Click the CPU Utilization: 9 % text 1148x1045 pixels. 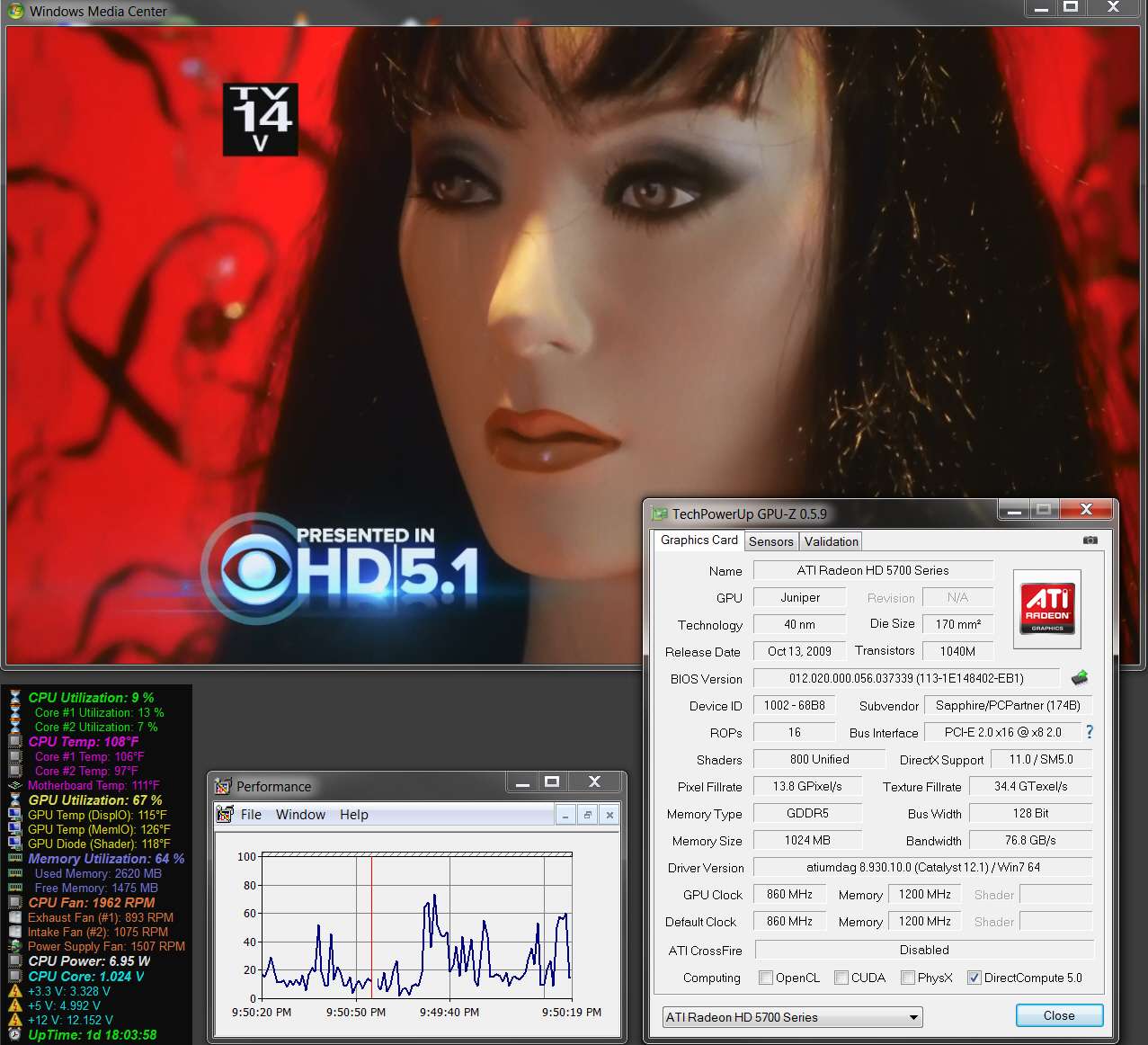pyautogui.click(x=91, y=697)
